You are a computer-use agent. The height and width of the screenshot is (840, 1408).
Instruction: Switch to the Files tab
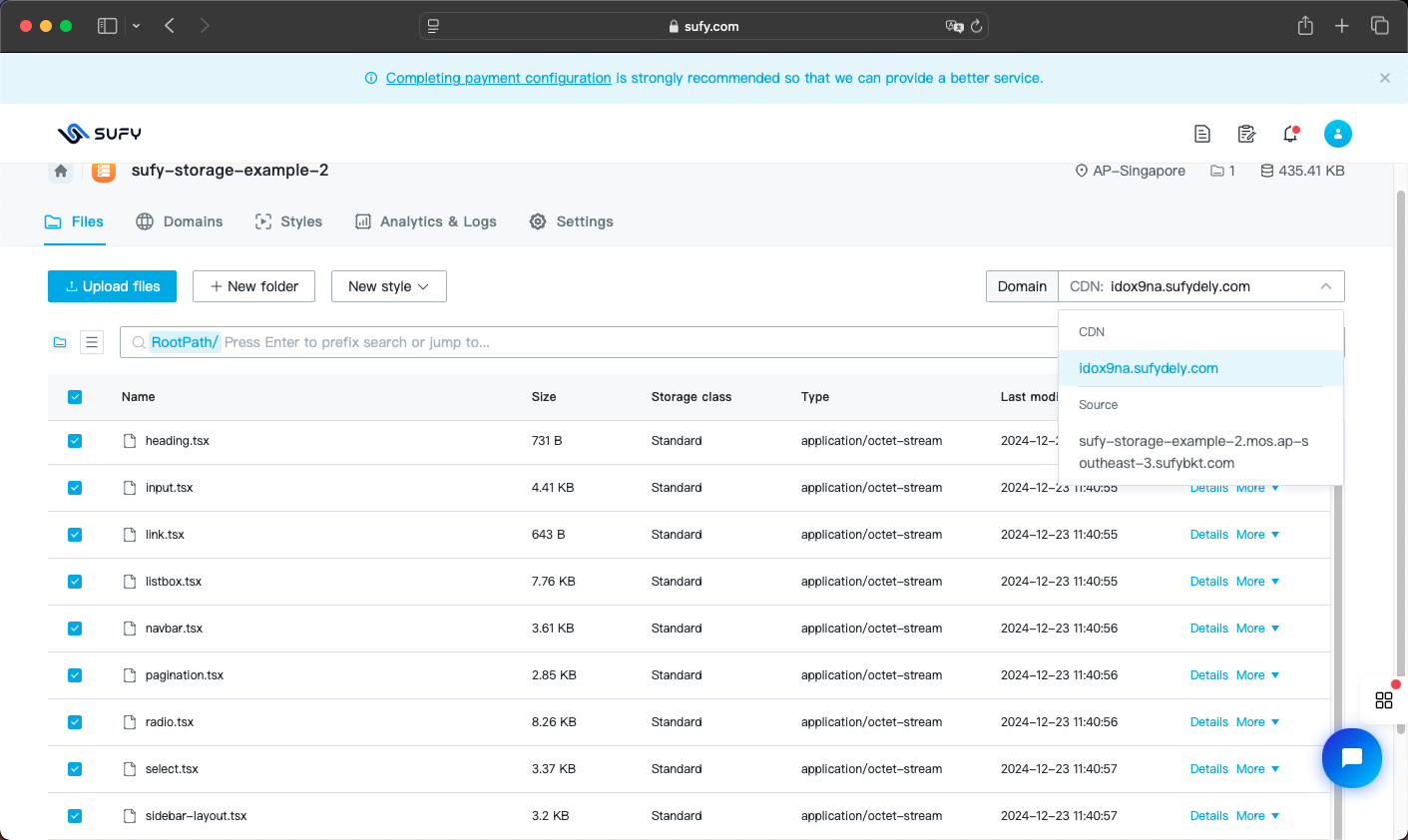pos(74,221)
